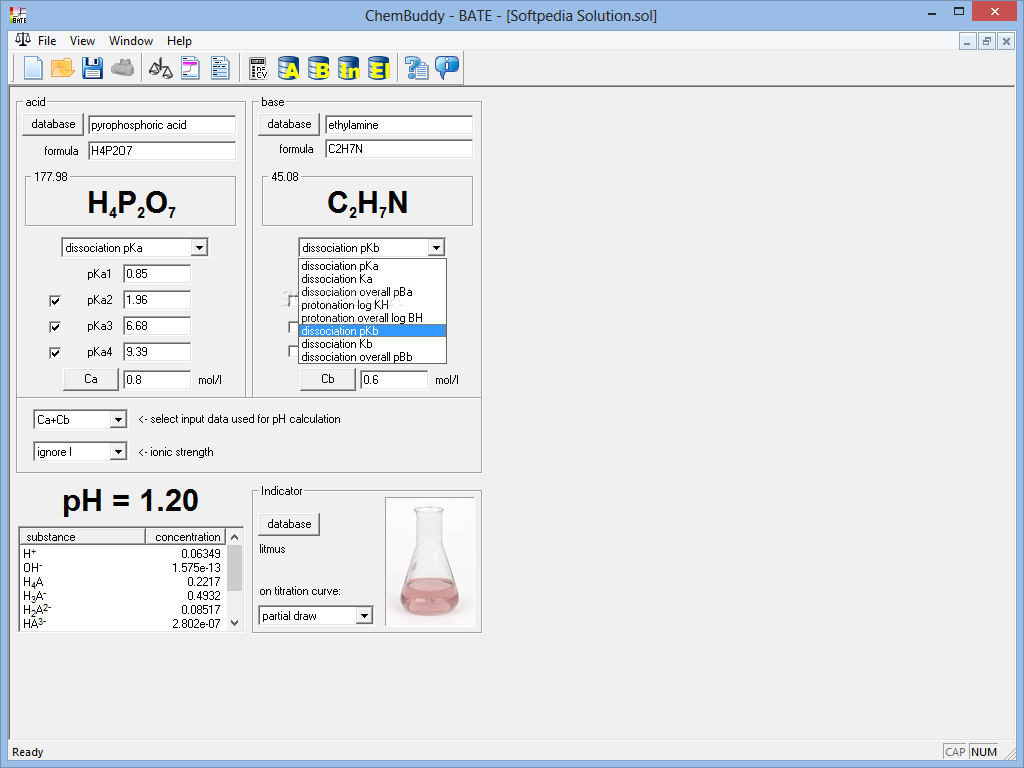Open the ignore I ionic strength dropdown
Screen dimensions: 1024x768
pyautogui.click(x=118, y=452)
